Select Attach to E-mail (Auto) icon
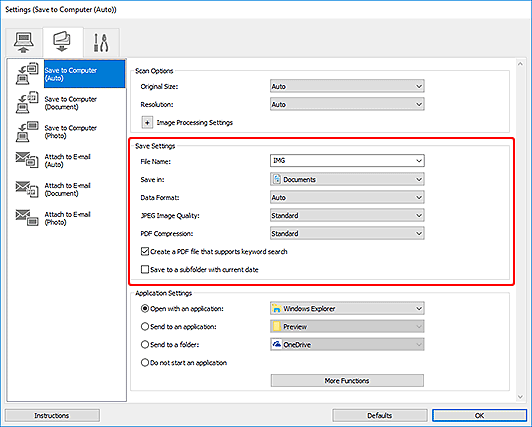This screenshot has height=427, width=532. click(x=27, y=160)
